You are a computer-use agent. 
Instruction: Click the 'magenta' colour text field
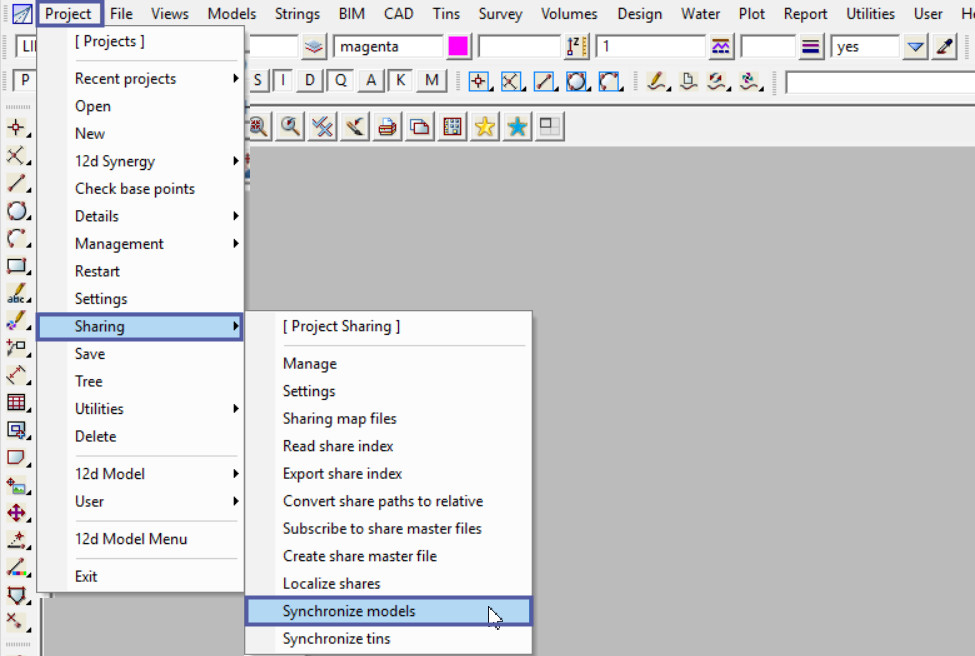pos(388,47)
